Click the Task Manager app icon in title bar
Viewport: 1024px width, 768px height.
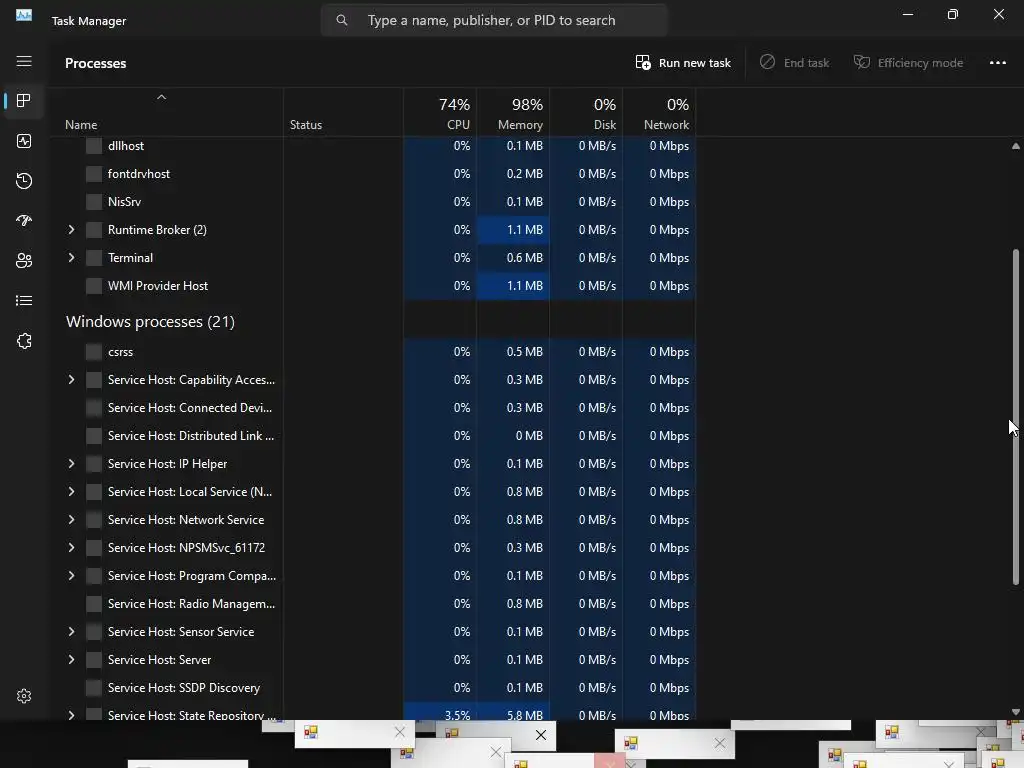click(24, 15)
